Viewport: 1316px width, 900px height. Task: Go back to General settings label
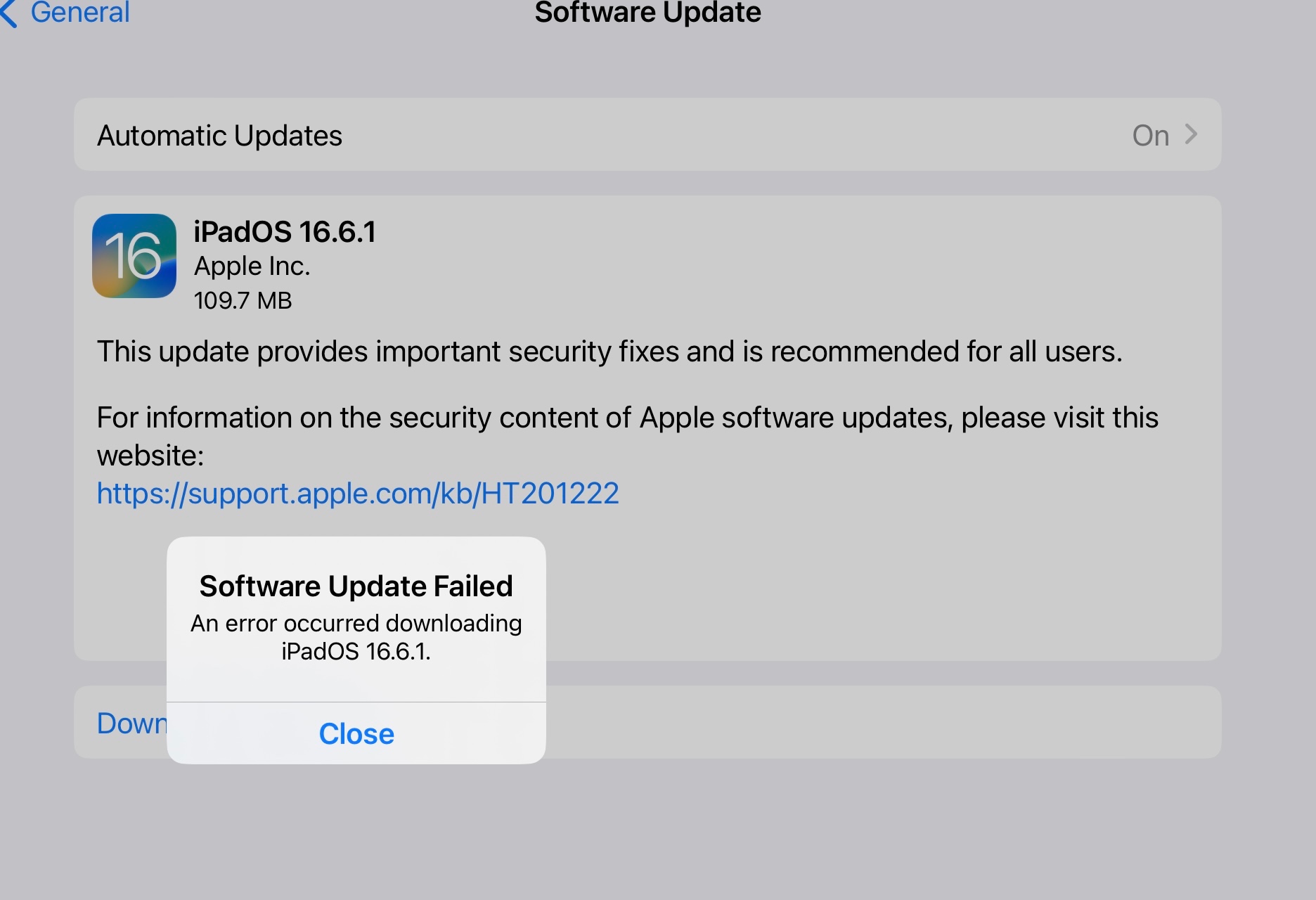coord(80,12)
